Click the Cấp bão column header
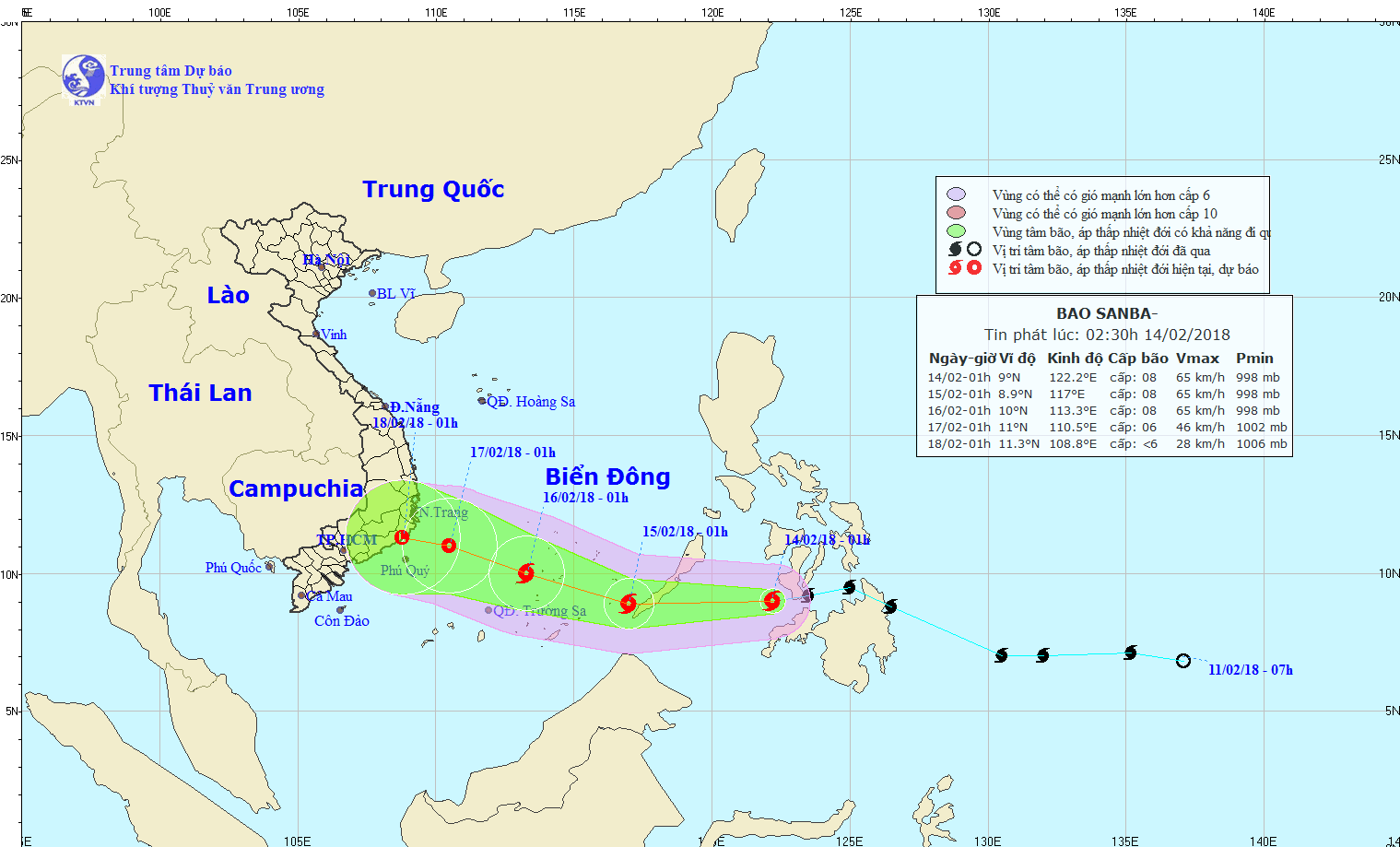The width and height of the screenshot is (1400, 847). tap(1138, 359)
